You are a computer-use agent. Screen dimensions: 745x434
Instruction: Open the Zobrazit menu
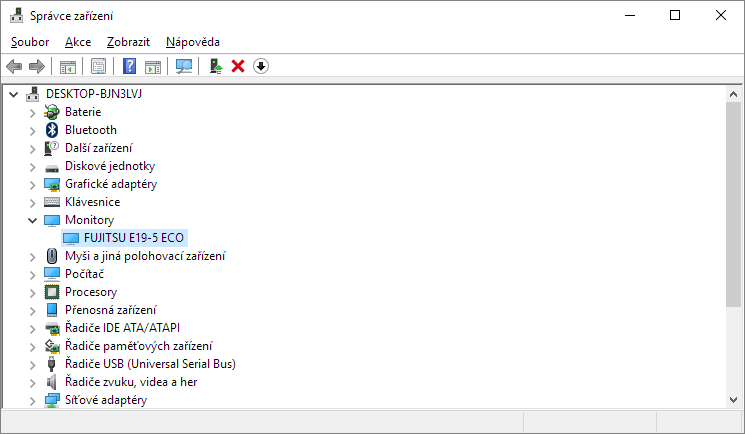click(128, 42)
